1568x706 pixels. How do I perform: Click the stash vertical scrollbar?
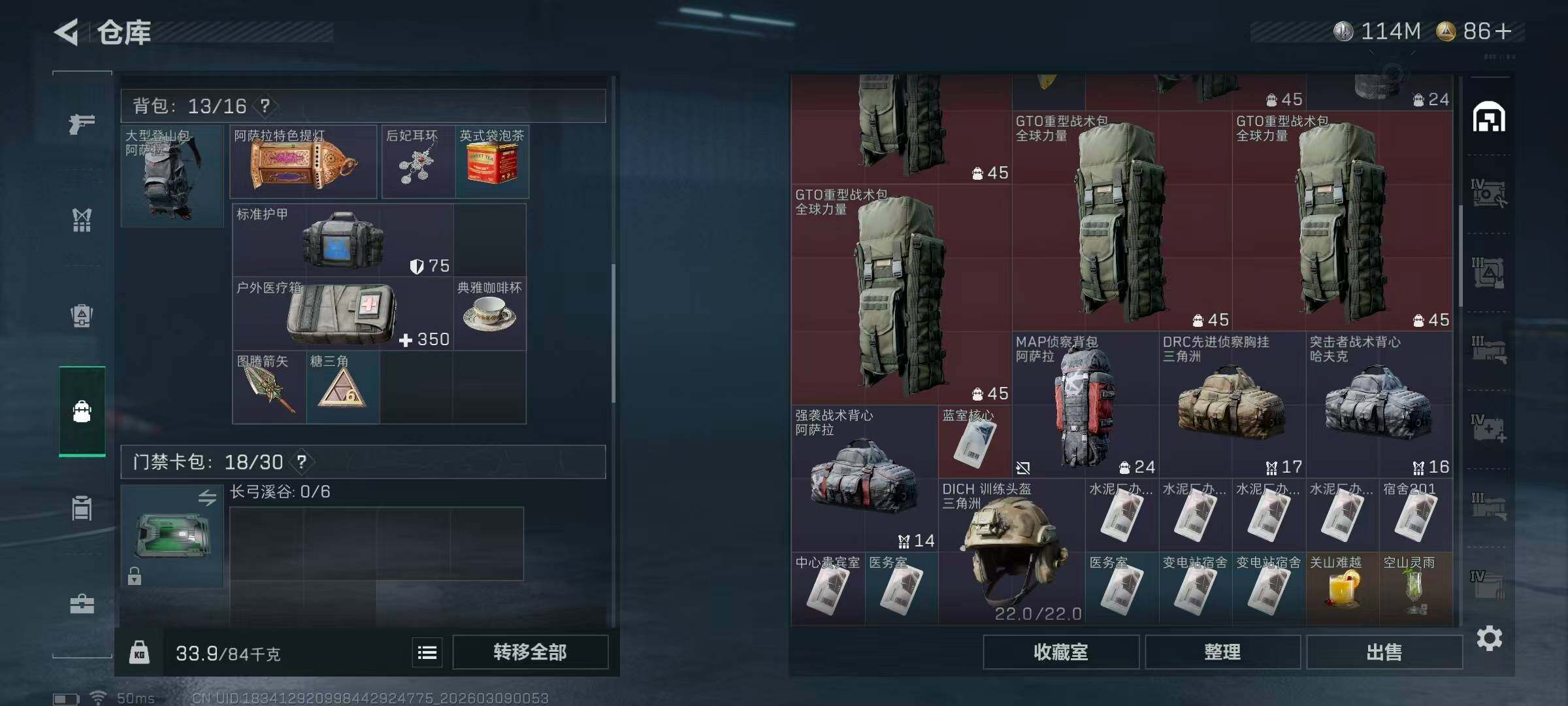[1460, 256]
